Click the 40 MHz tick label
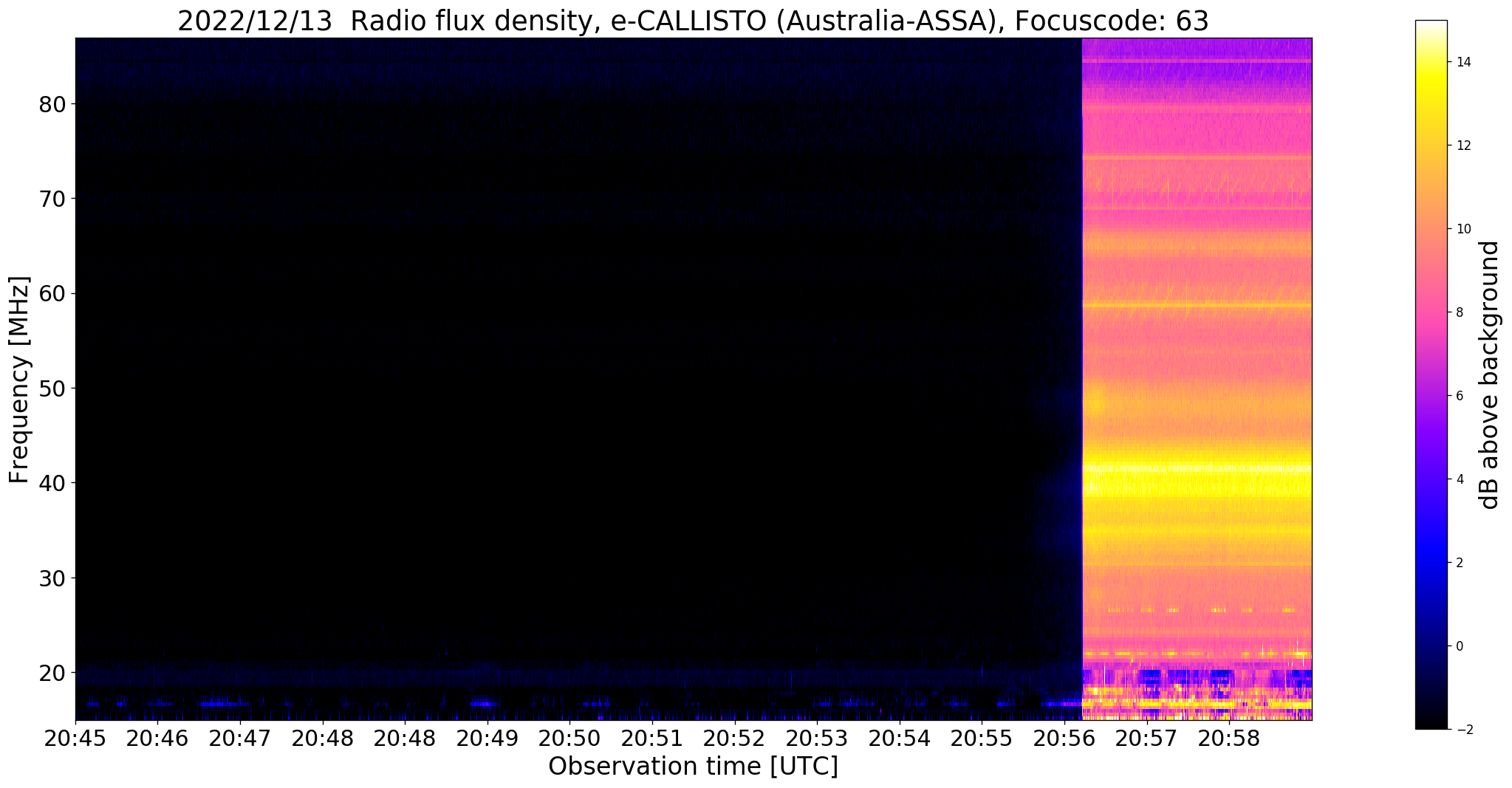 click(x=52, y=483)
